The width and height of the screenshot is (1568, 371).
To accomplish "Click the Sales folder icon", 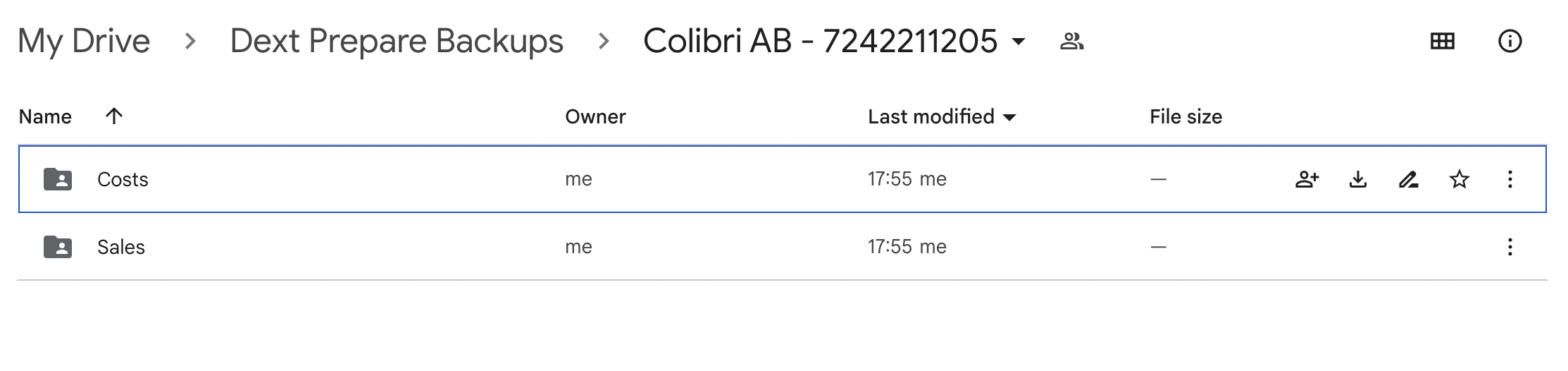I will coord(58,247).
